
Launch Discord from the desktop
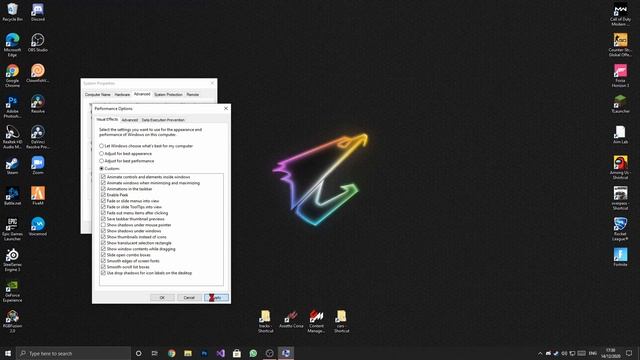pyautogui.click(x=38, y=11)
